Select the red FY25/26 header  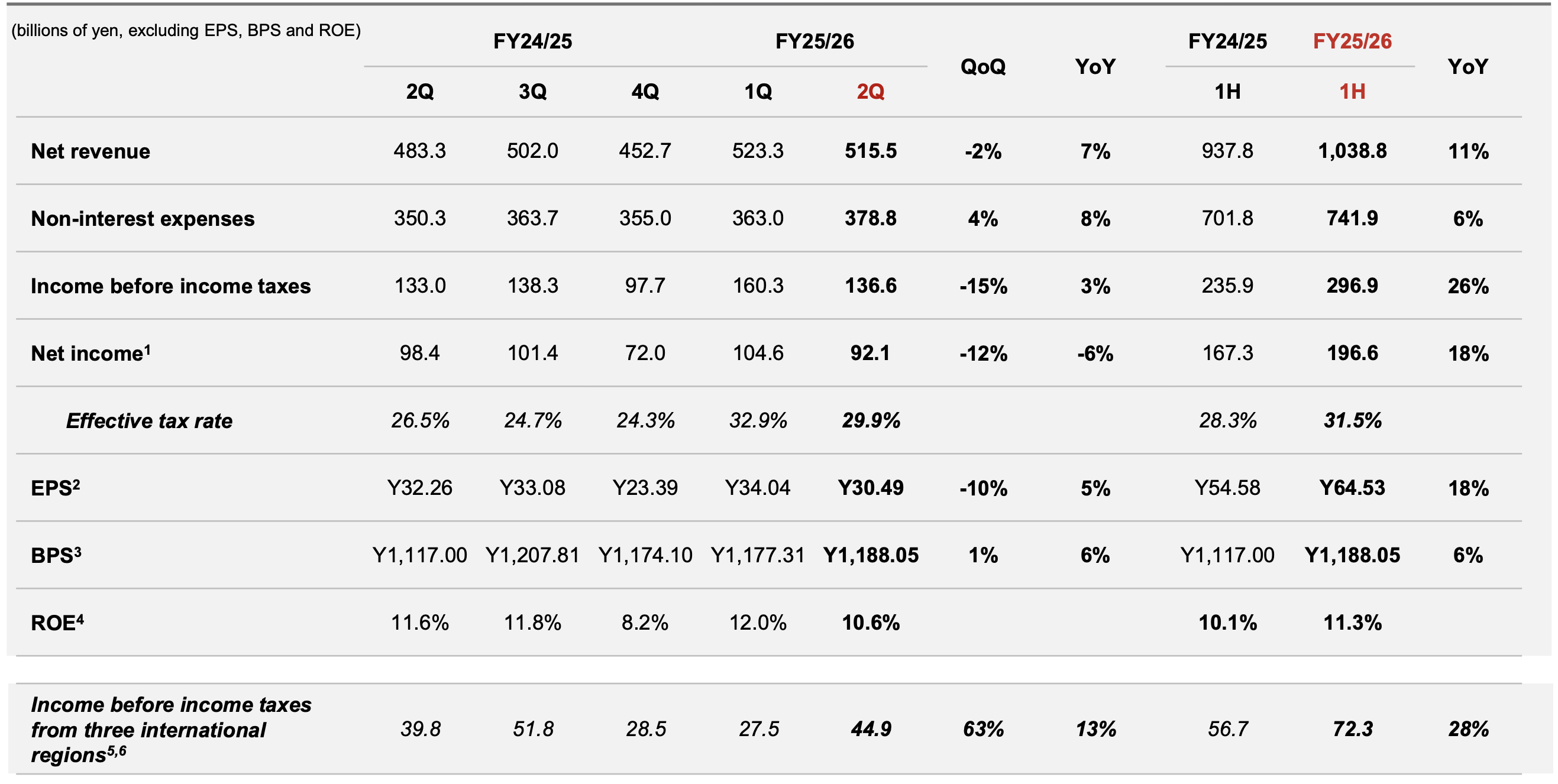click(x=1352, y=41)
